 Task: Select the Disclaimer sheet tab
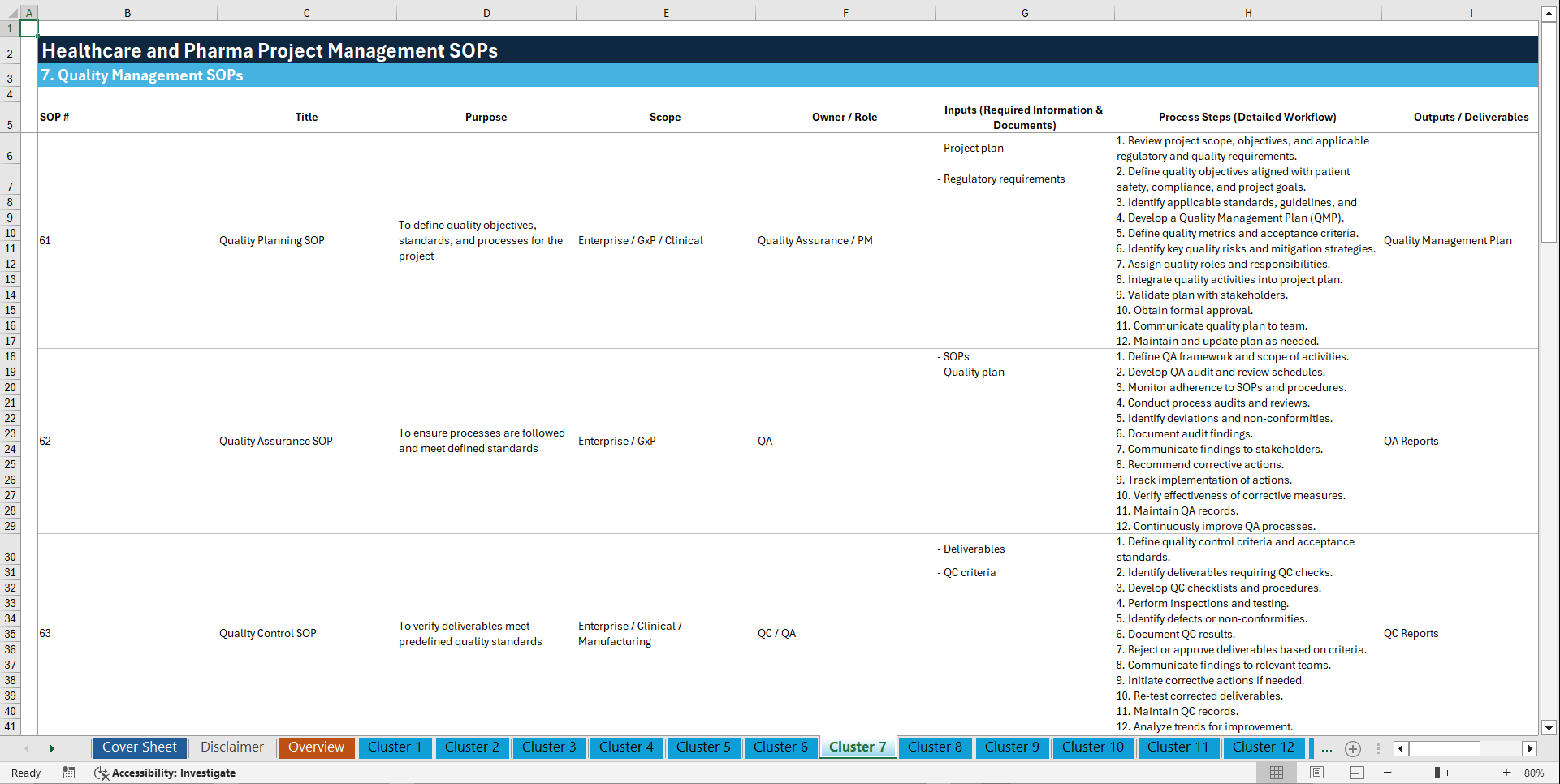231,747
